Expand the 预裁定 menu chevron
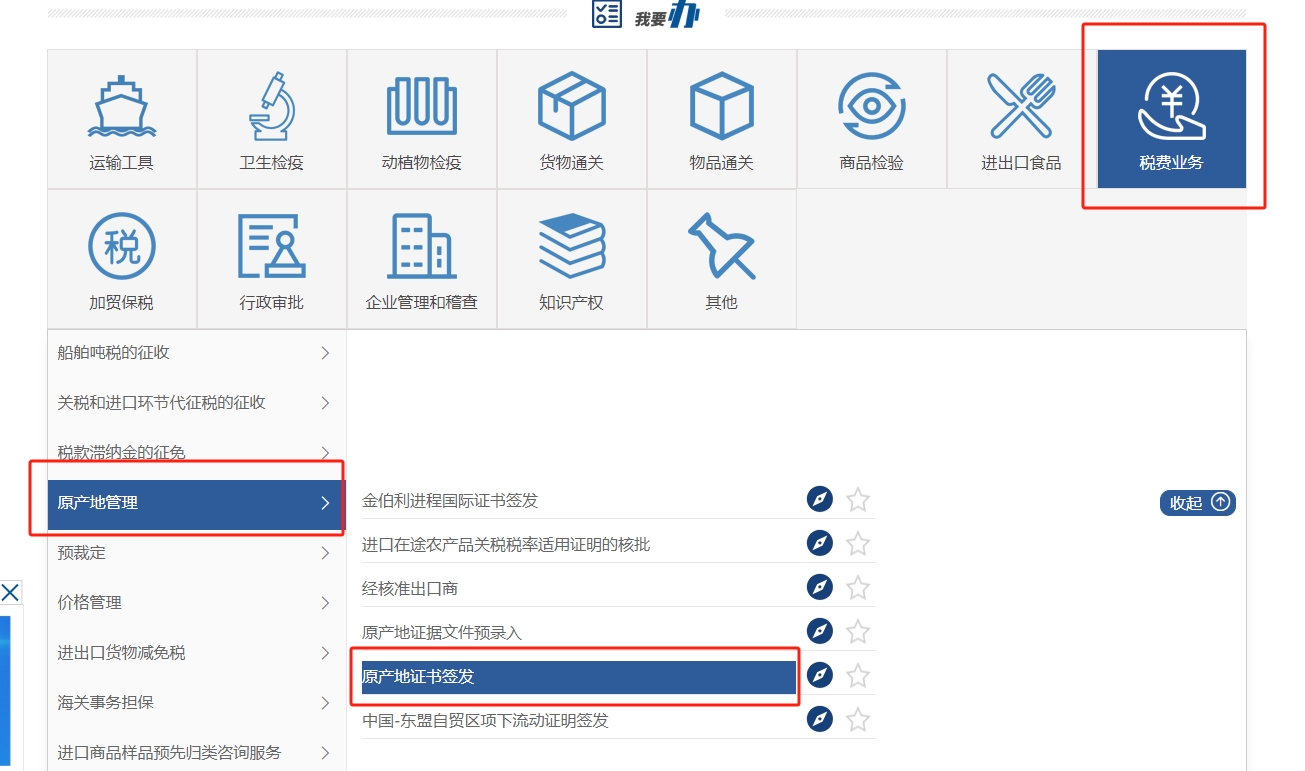This screenshot has width=1305, height=771. 325,553
